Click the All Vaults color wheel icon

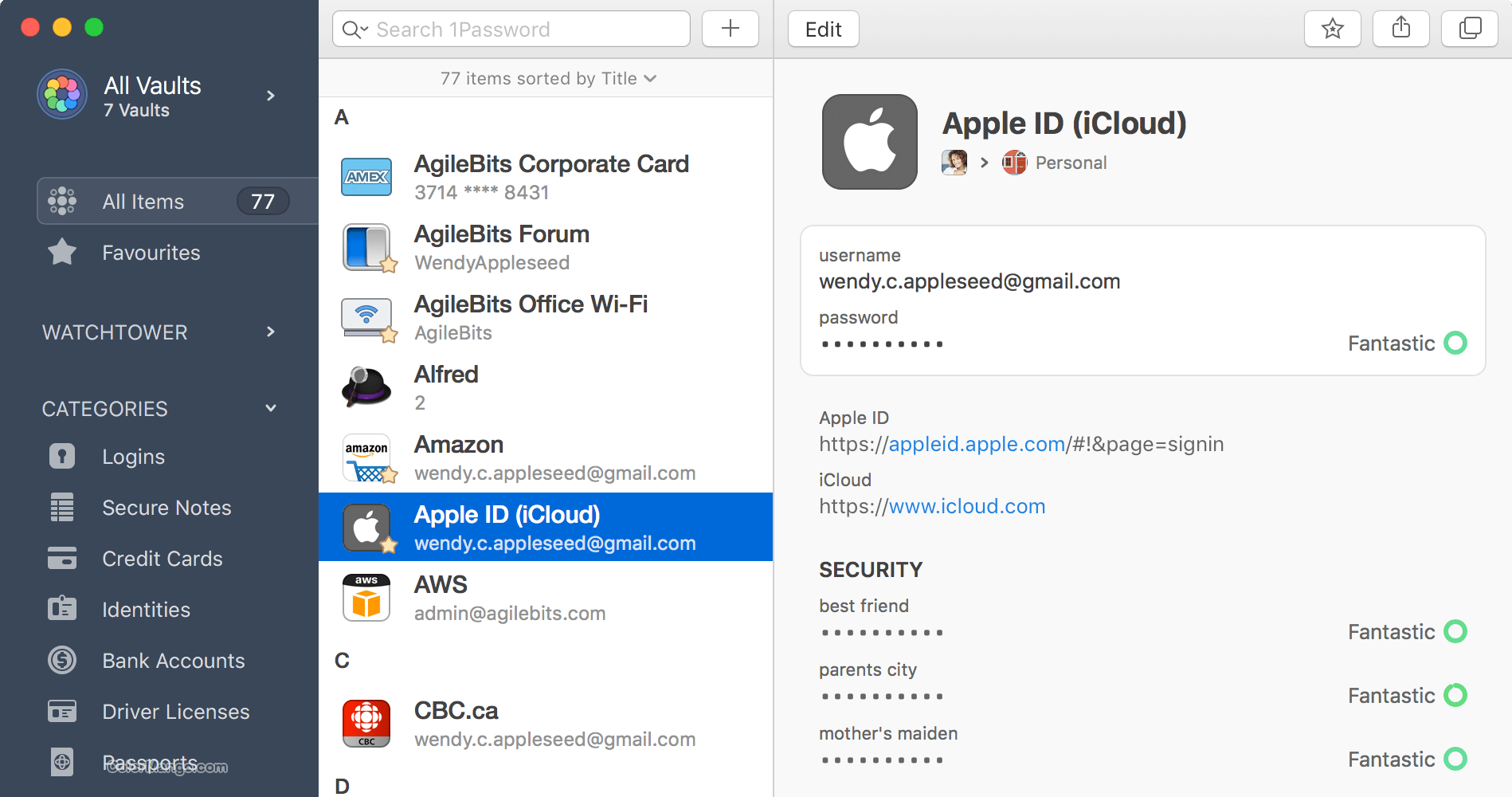[x=61, y=94]
